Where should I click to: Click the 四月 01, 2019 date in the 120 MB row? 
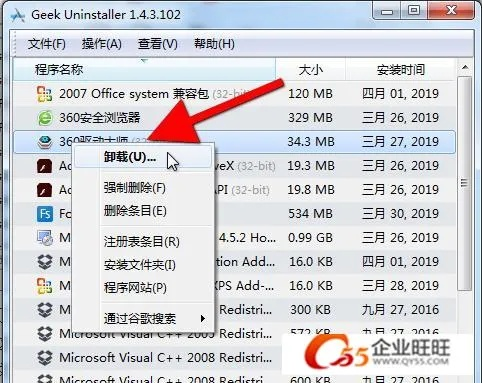tap(400, 94)
